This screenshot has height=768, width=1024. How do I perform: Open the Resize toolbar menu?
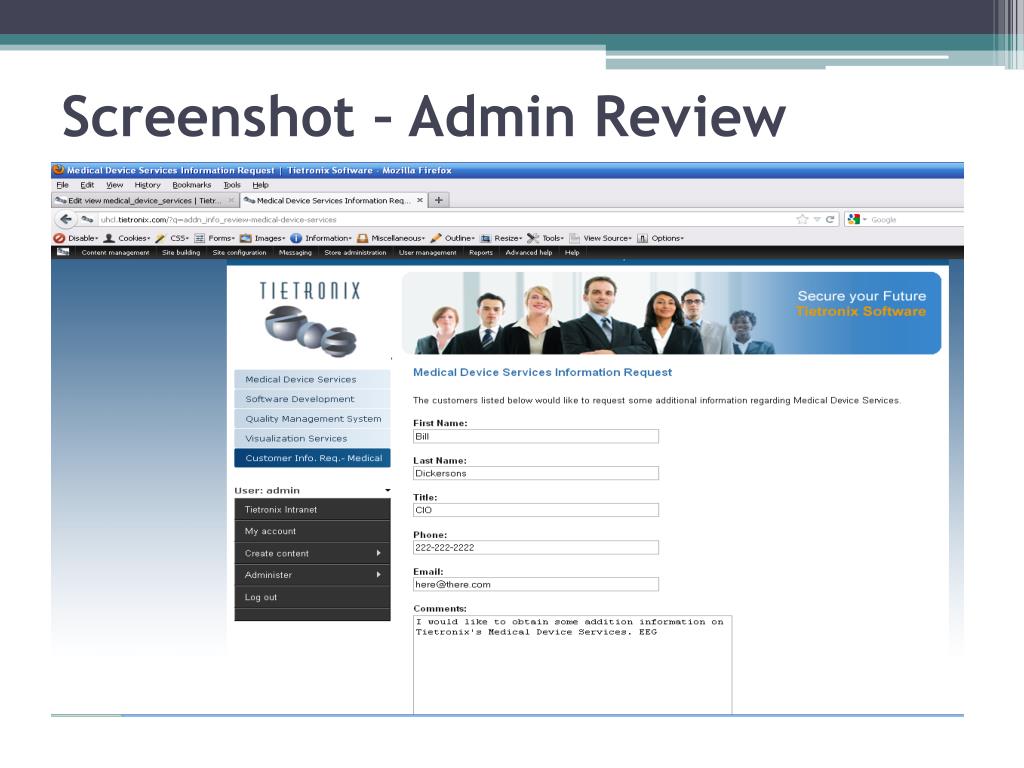501,238
